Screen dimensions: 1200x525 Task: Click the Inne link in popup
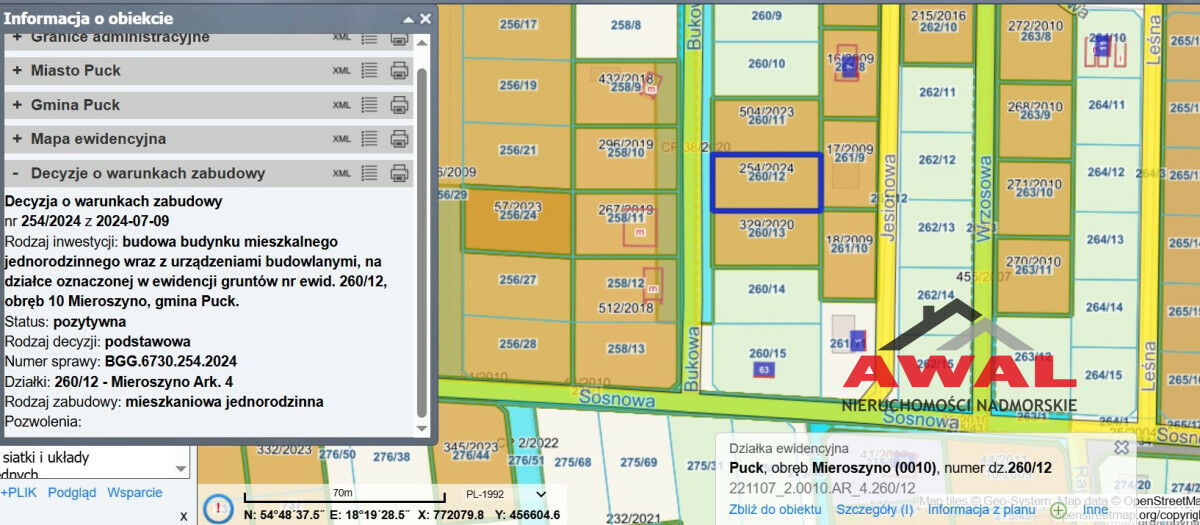1094,509
